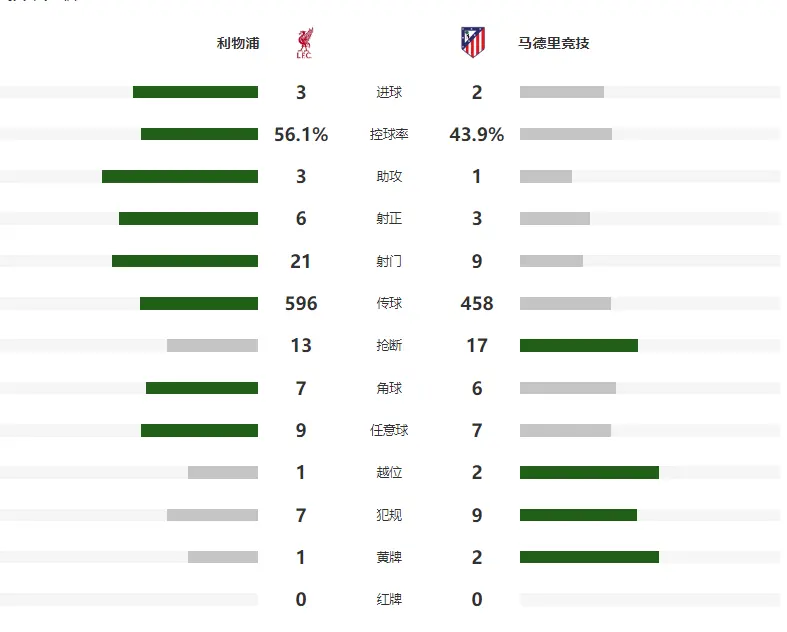787x632 pixels.
Task: Click the 传球 stat label
Action: [x=389, y=304]
